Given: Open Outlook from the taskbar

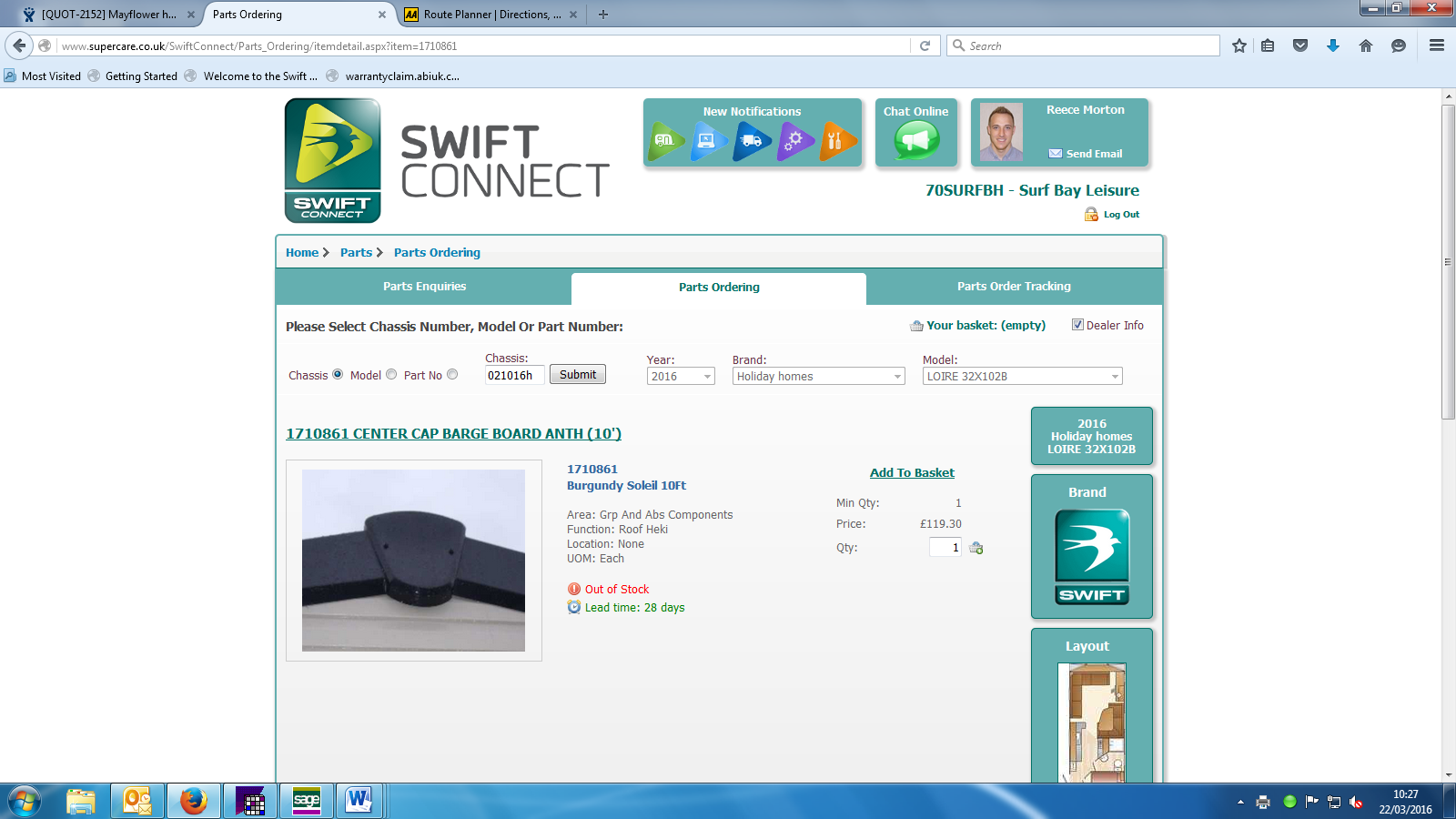Looking at the screenshot, I should [x=137, y=801].
